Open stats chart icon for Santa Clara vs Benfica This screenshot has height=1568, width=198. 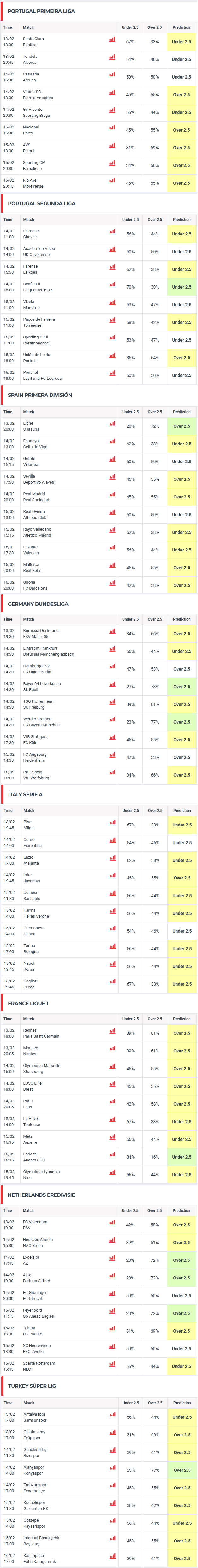click(x=112, y=39)
